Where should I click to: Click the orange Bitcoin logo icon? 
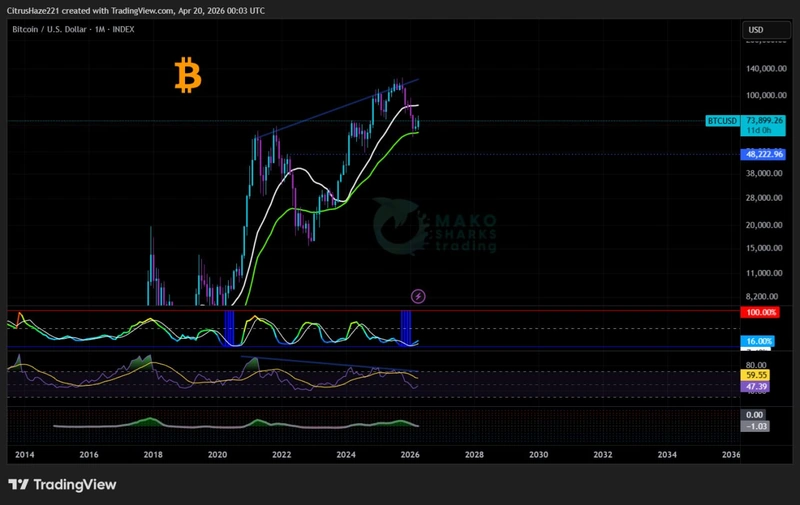pyautogui.click(x=187, y=76)
